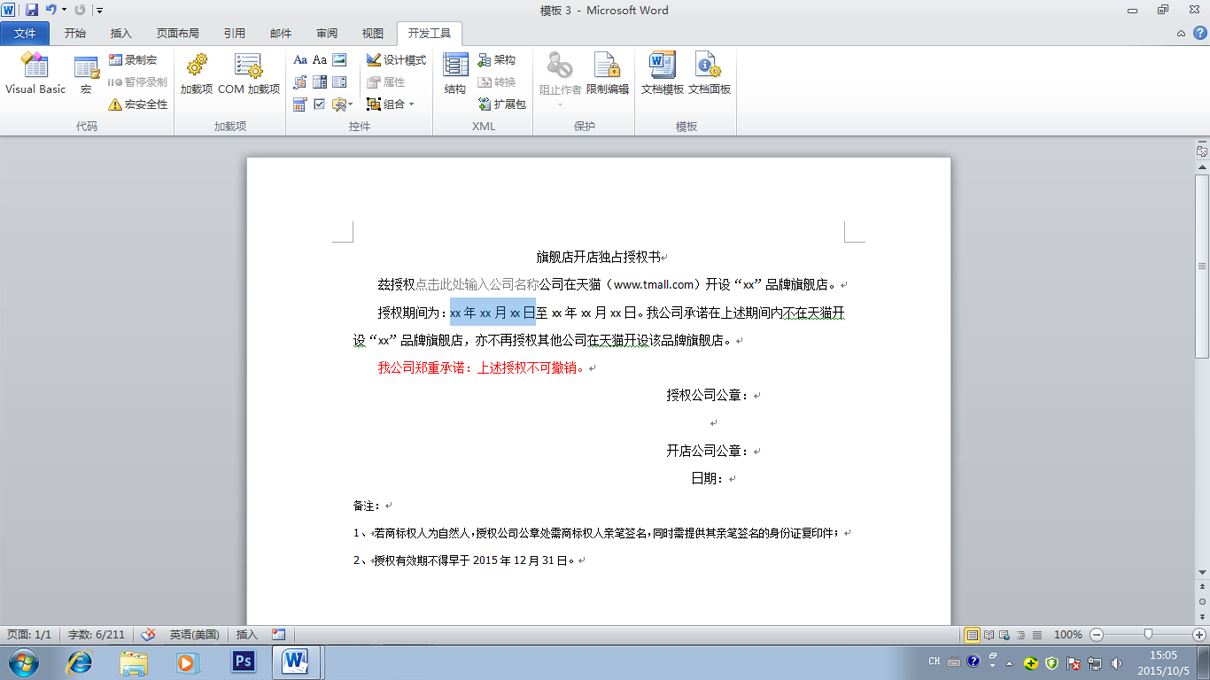
Task: Switch to Draft view
Action: click(x=1037, y=634)
